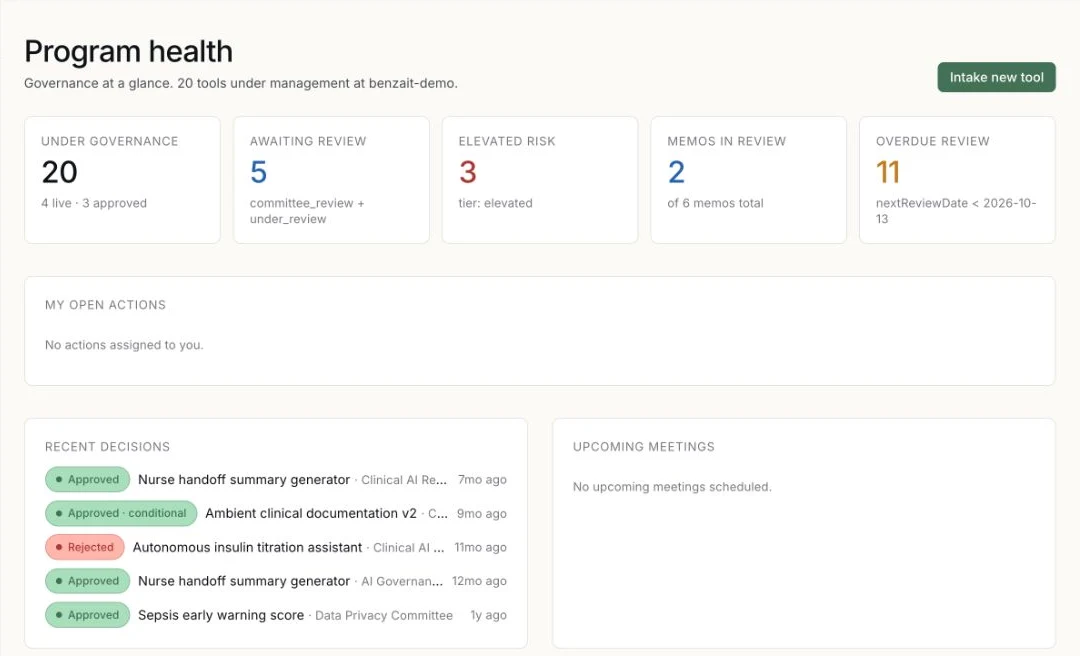
Task: Click the Recent Decisions heading
Action: click(x=107, y=447)
